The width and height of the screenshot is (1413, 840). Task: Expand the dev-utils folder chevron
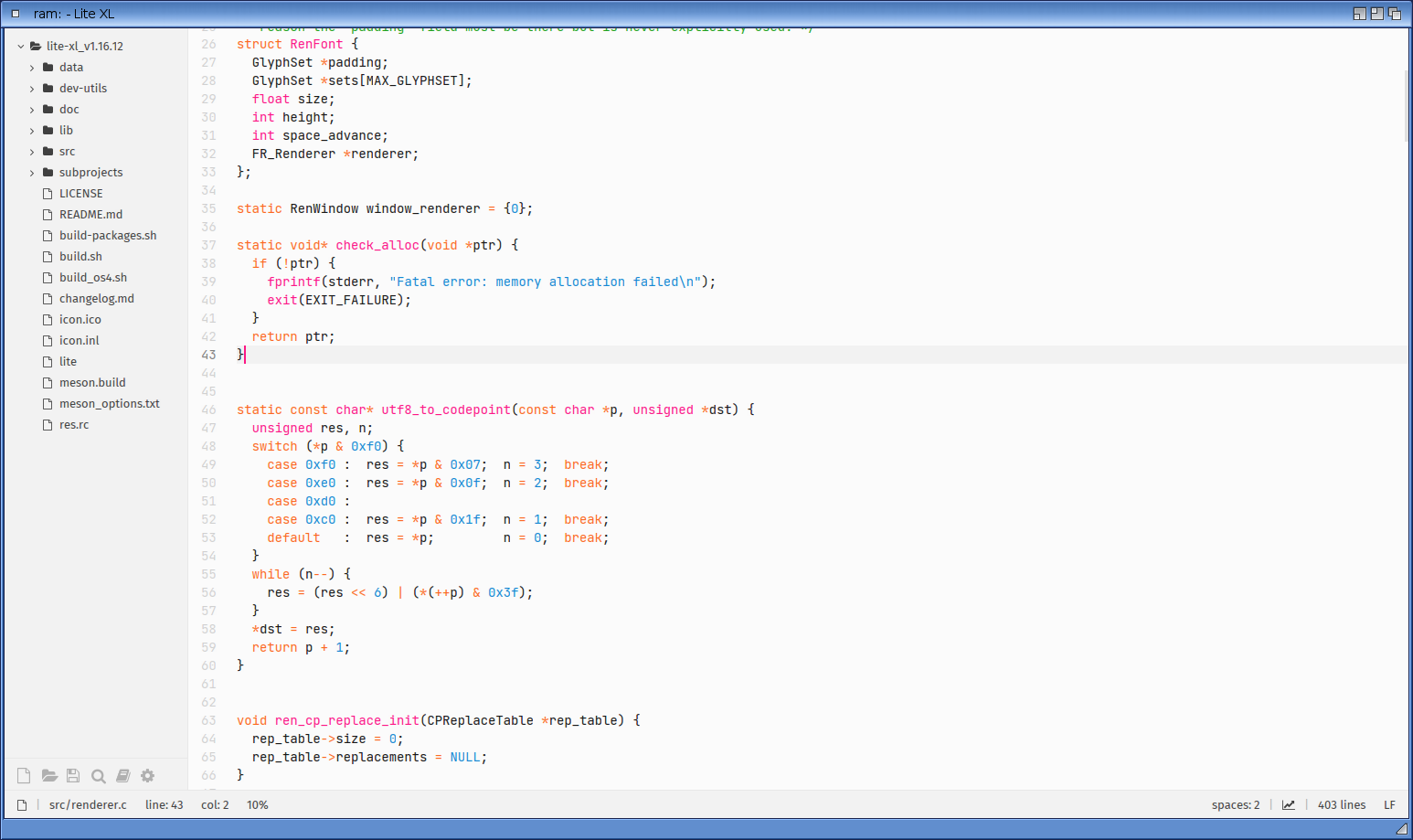click(x=32, y=89)
